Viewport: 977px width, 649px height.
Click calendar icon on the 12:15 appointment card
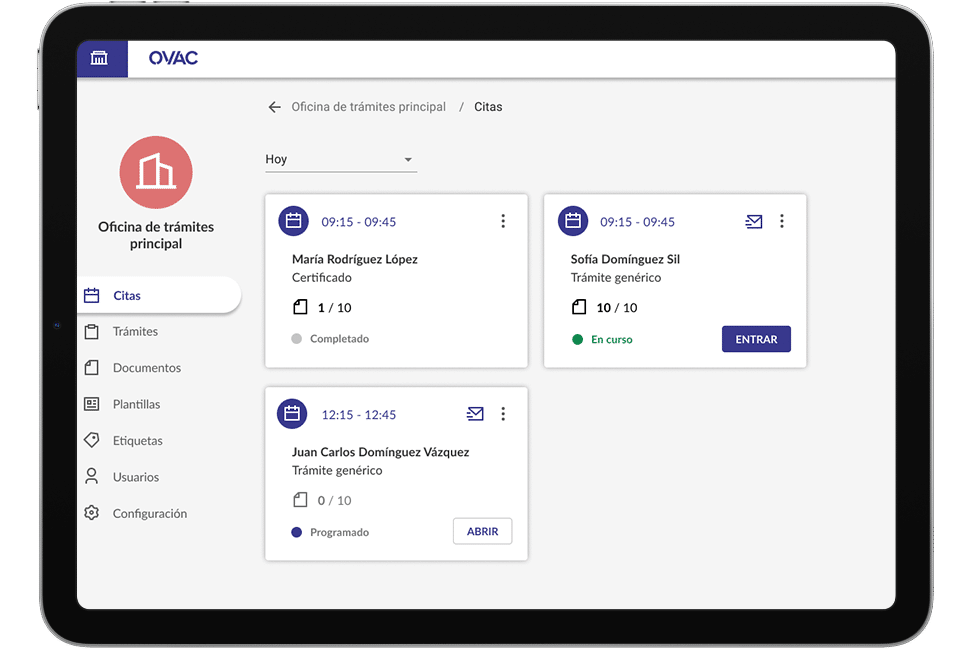click(293, 414)
